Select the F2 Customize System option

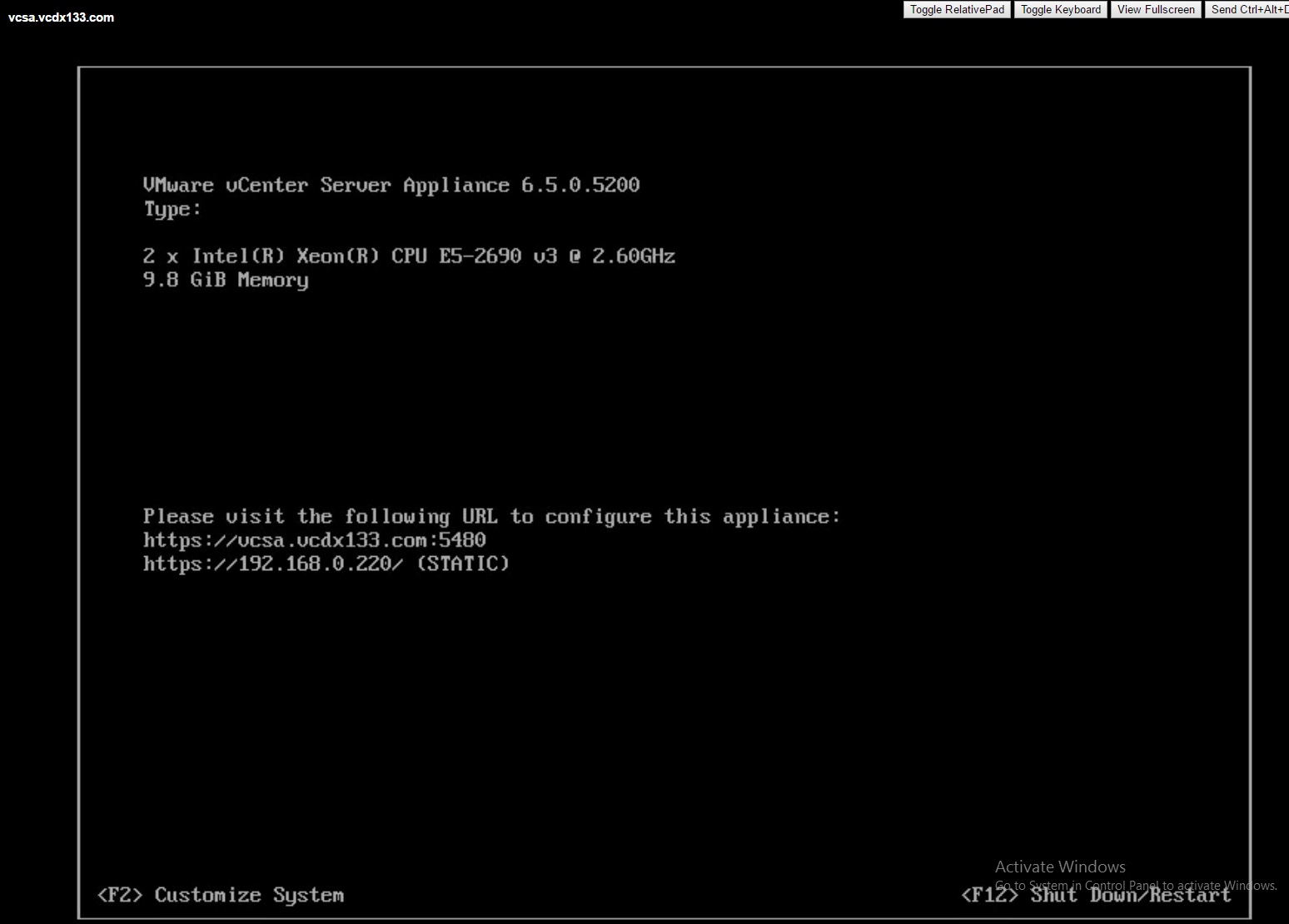point(221,895)
